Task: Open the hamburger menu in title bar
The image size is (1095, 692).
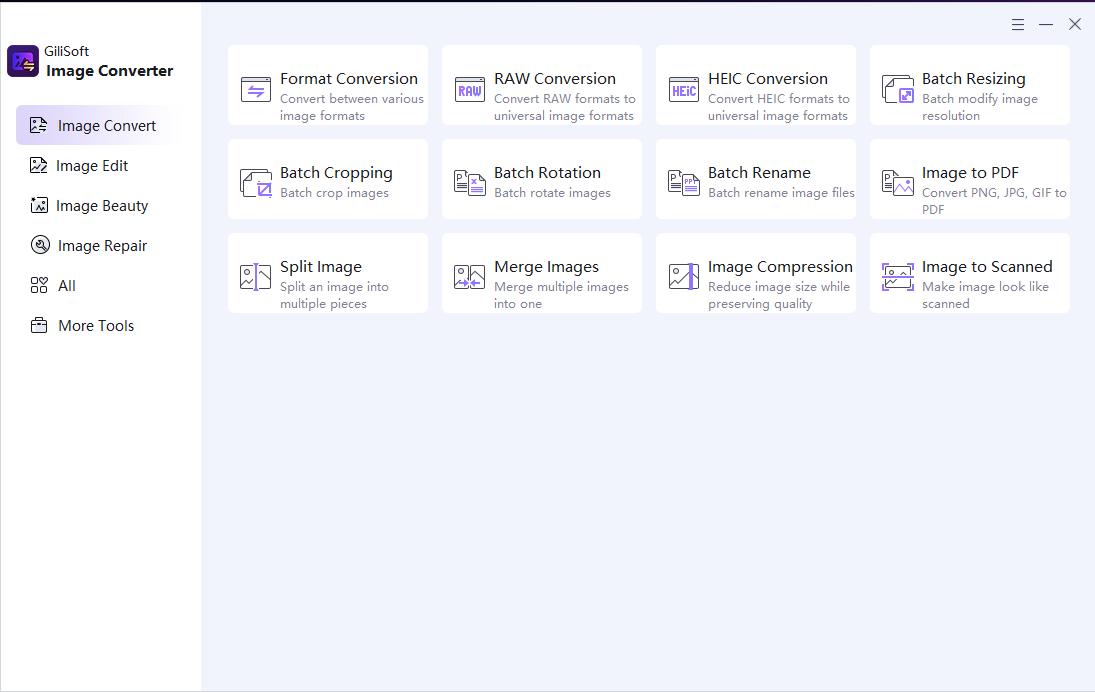Action: pos(1018,24)
